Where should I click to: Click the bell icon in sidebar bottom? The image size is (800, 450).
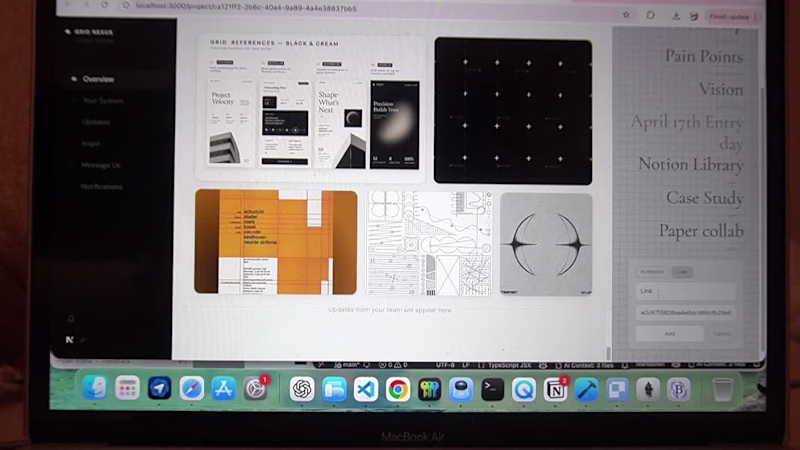pos(71,319)
